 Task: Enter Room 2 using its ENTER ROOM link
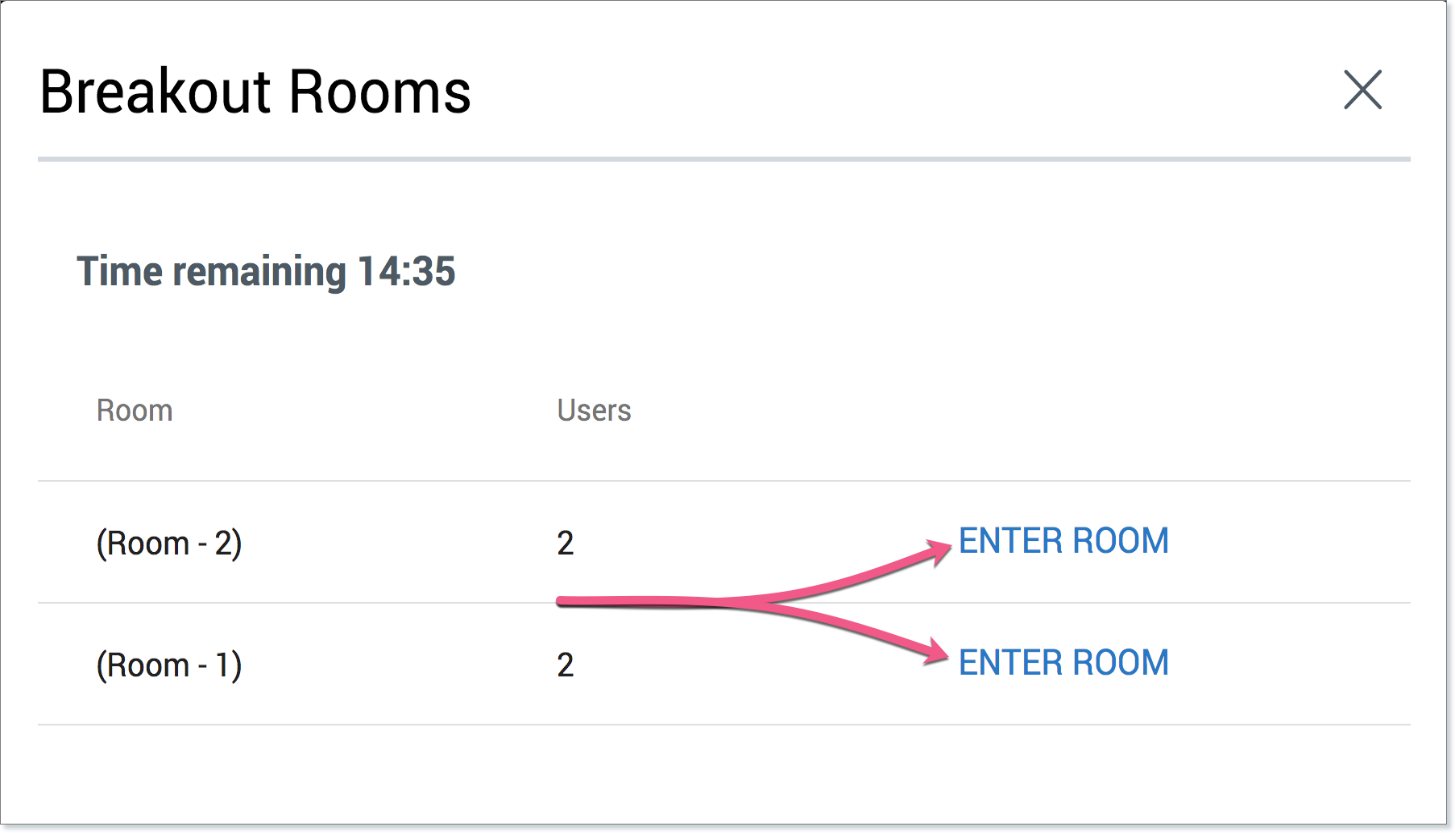(x=1063, y=541)
